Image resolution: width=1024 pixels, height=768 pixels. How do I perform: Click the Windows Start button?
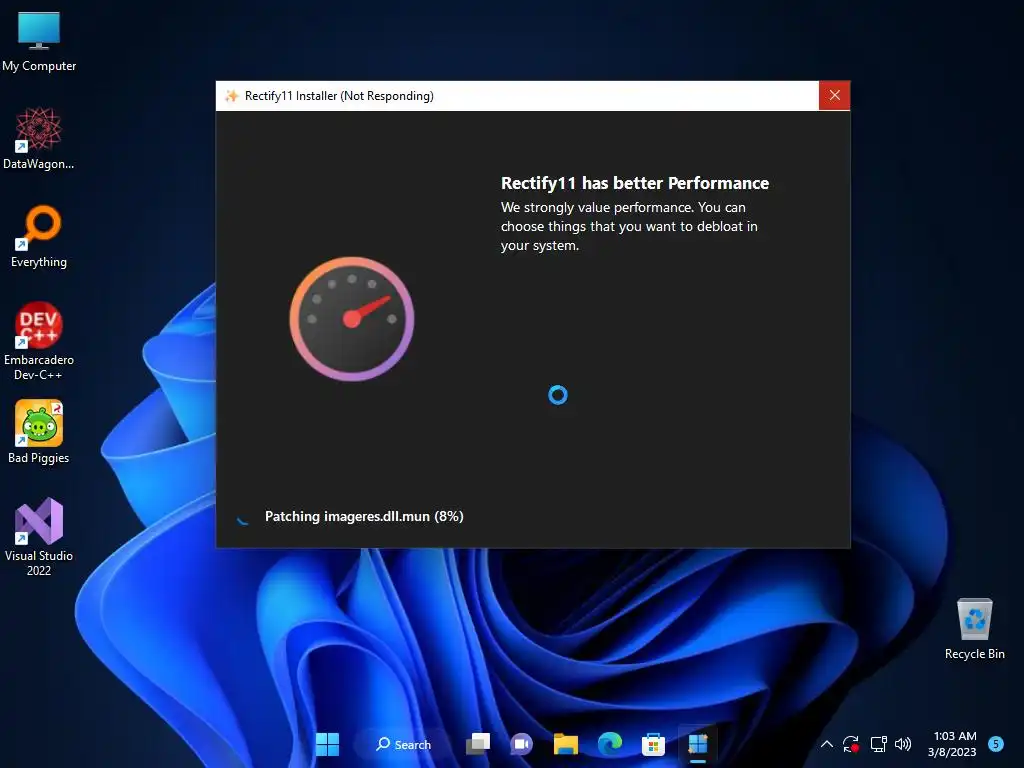click(327, 744)
